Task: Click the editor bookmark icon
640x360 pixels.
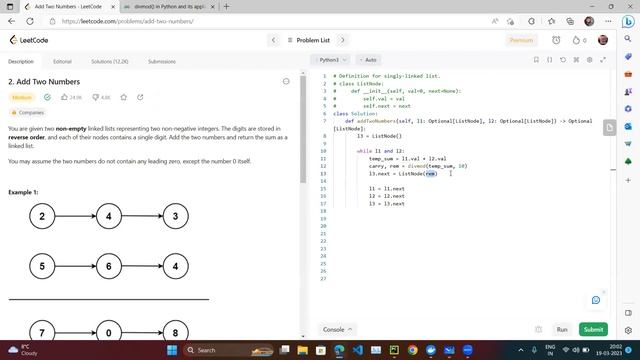Action: [536, 60]
